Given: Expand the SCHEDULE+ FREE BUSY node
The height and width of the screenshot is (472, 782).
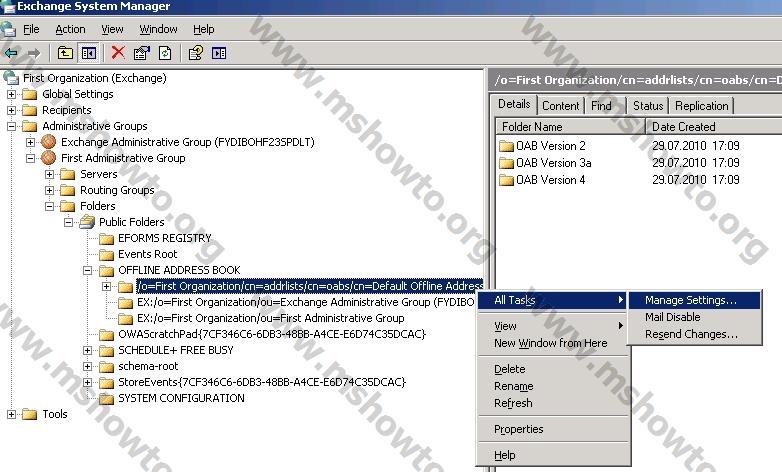Looking at the screenshot, I should pos(87,350).
